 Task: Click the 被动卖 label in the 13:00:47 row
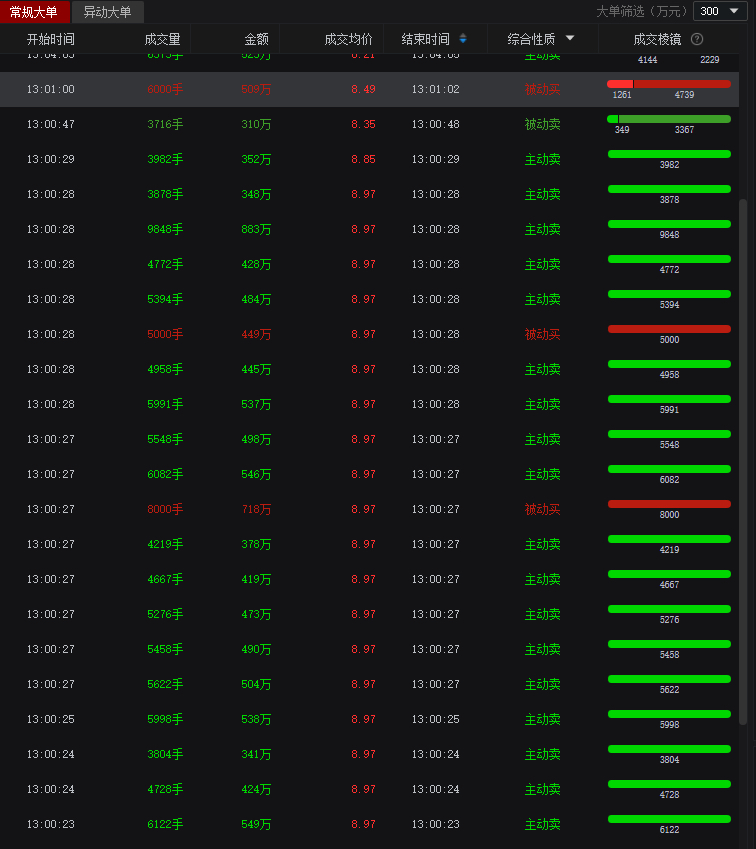click(542, 124)
